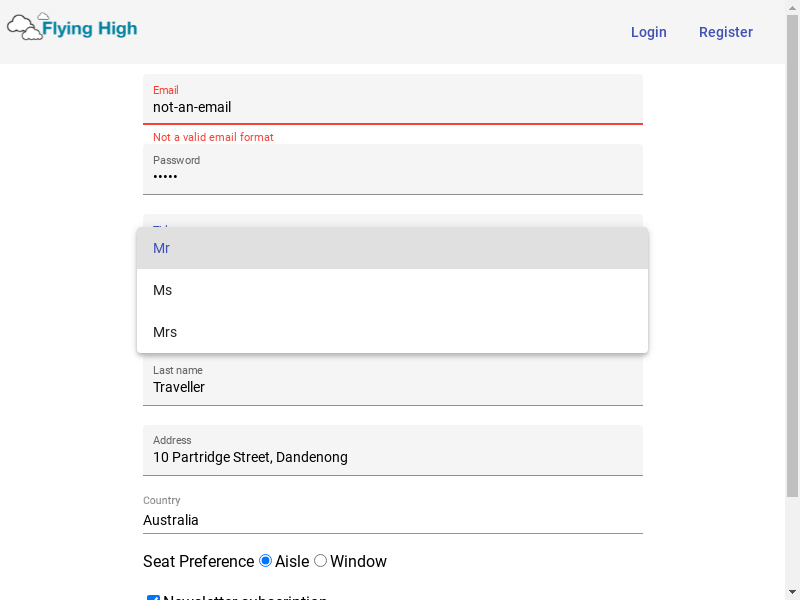
Task: Pick Mrs option in title list
Action: coord(392,332)
